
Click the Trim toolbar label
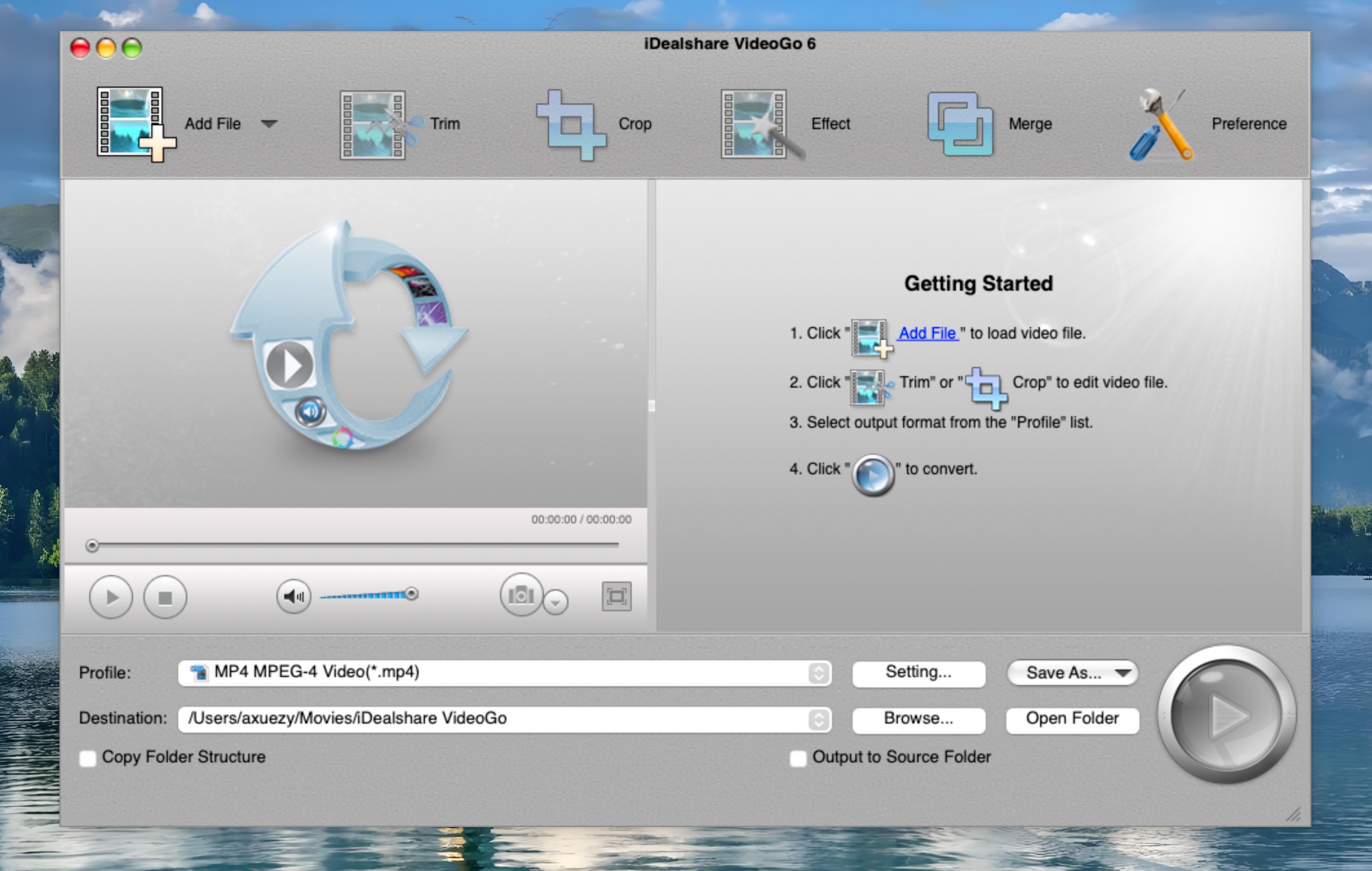tap(445, 123)
